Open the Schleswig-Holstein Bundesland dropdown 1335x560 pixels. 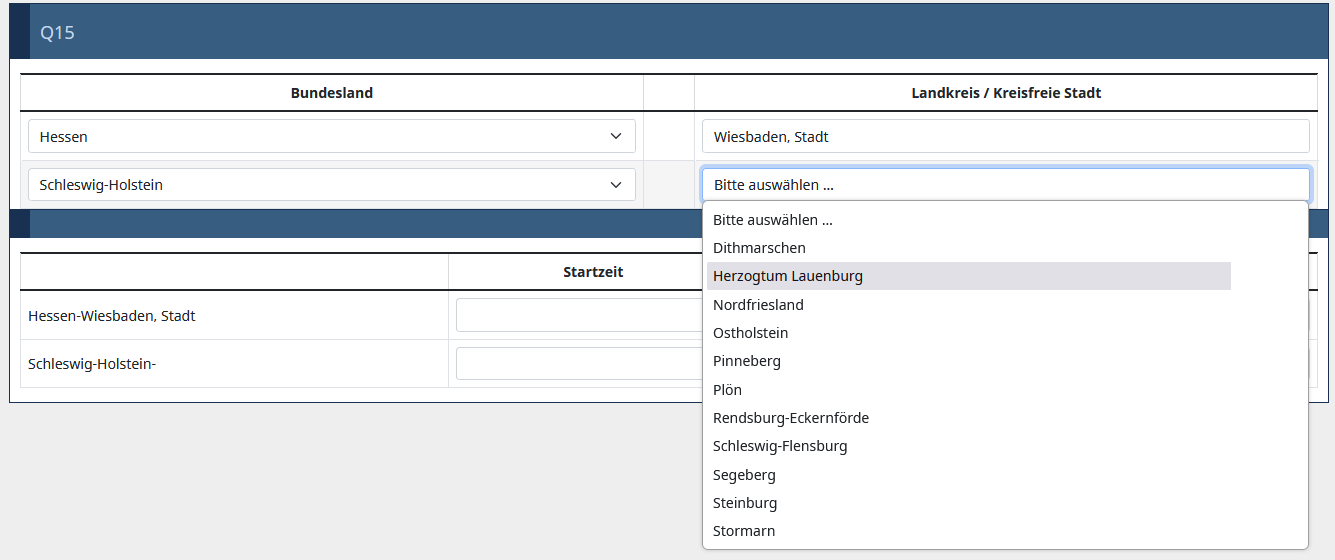pos(331,185)
